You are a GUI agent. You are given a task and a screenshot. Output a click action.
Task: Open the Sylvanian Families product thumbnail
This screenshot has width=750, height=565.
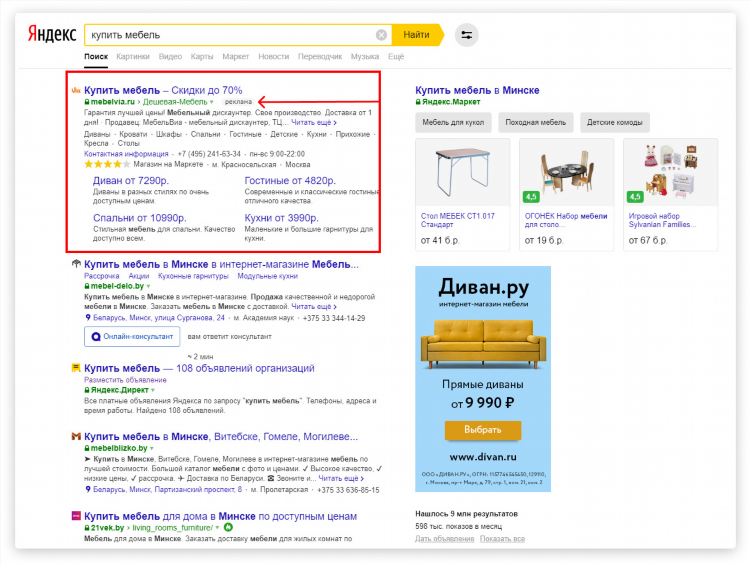(x=671, y=173)
